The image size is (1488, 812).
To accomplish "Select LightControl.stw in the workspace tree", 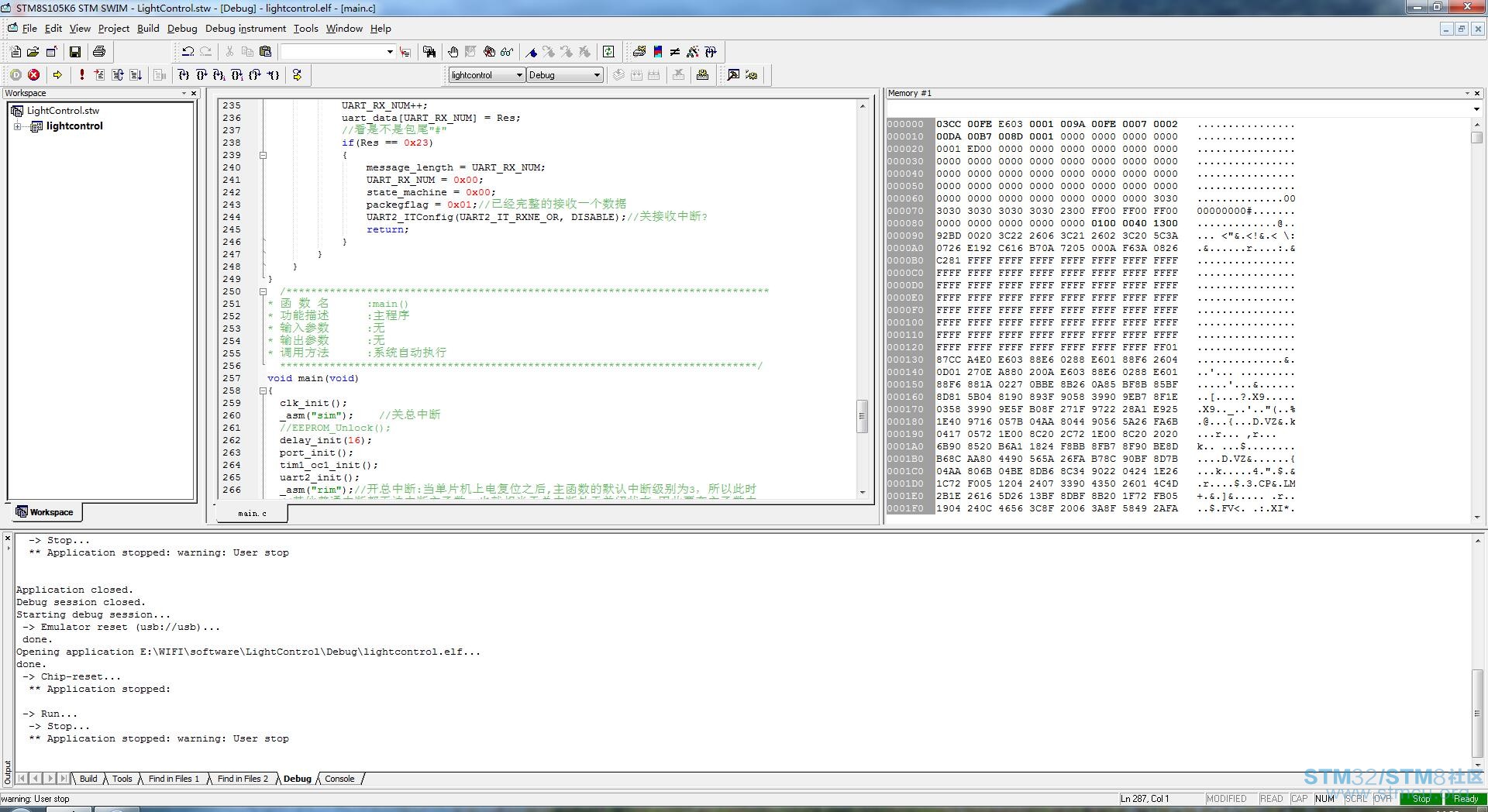I will [x=63, y=111].
